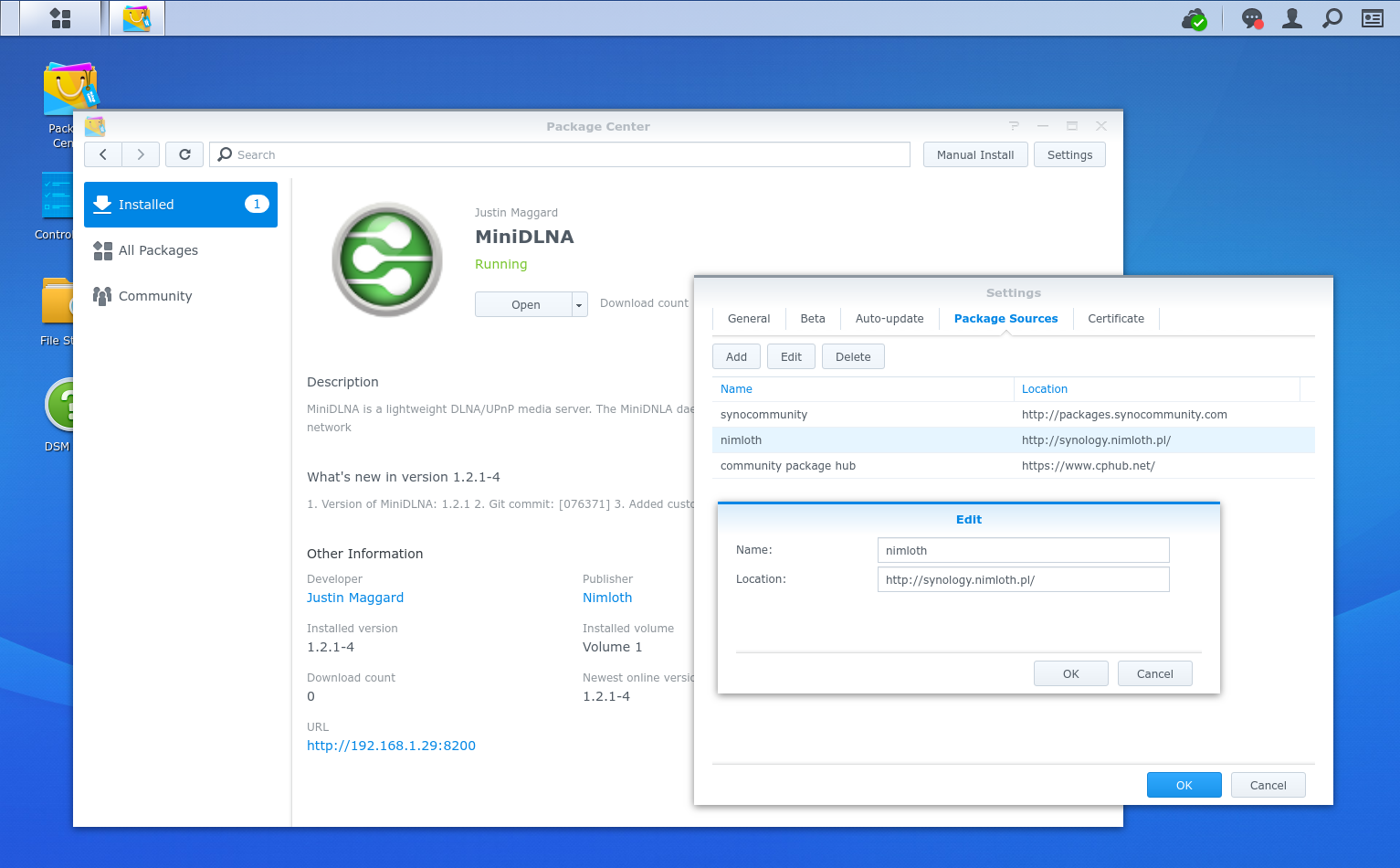
Task: Select Installed in the sidebar
Action: tap(181, 205)
